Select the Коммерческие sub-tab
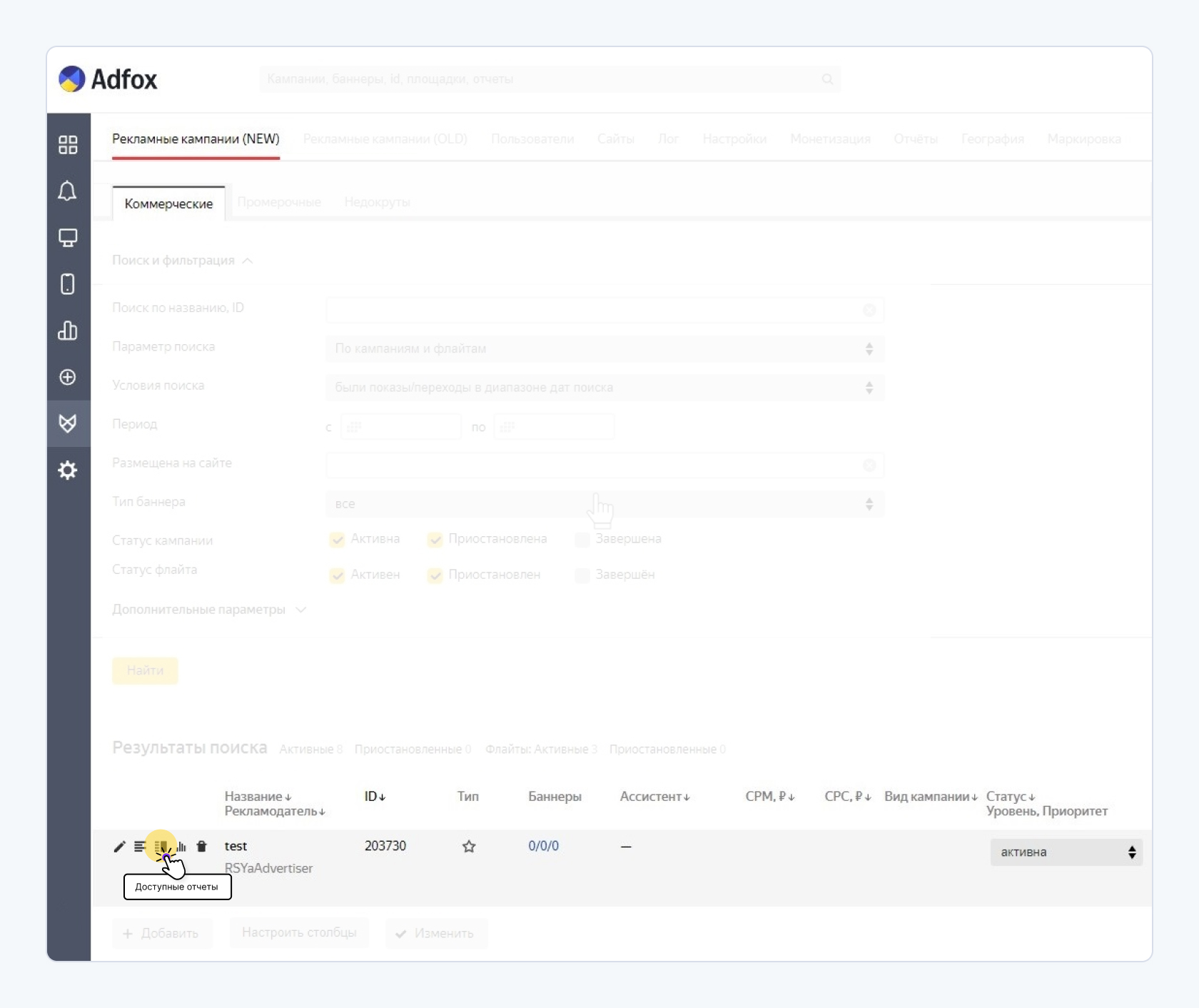This screenshot has height=1008, width=1199. tap(168, 204)
